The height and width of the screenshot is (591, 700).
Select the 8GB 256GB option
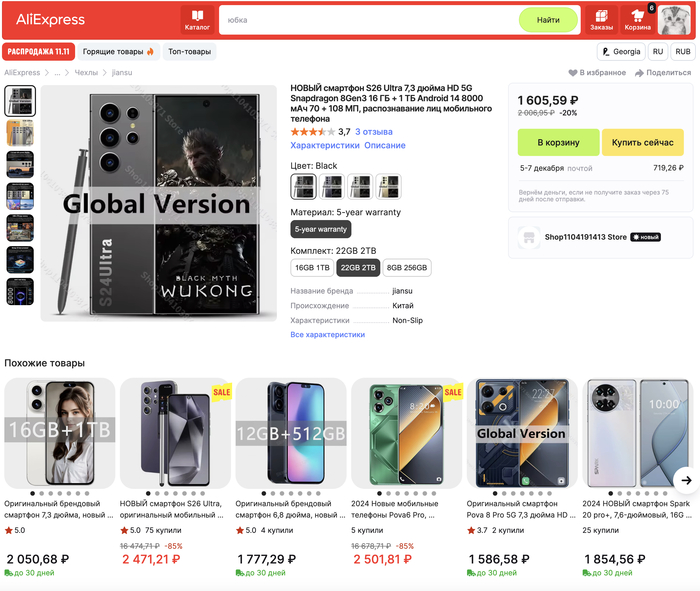(x=406, y=268)
